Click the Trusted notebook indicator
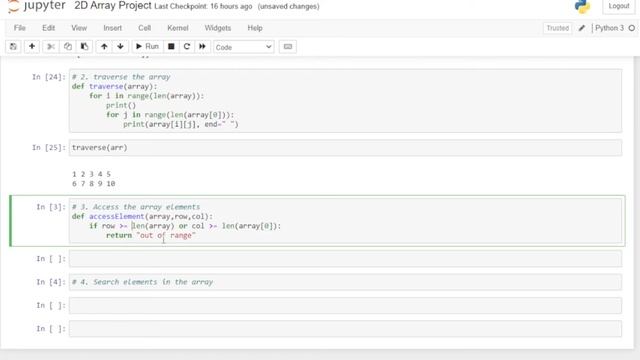Viewport: 640px width, 360px height. tap(558, 28)
